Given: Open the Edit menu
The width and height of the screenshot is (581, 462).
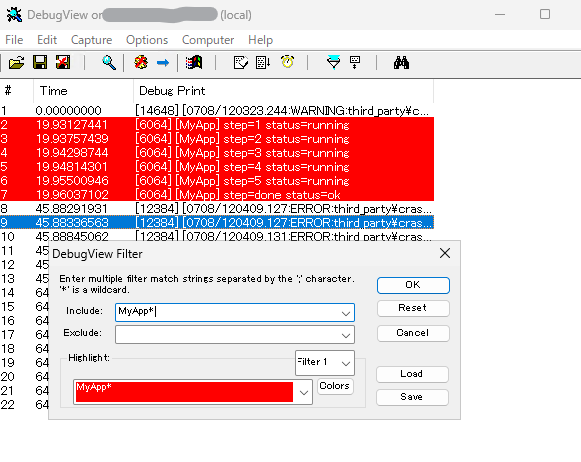Looking at the screenshot, I should click(47, 40).
